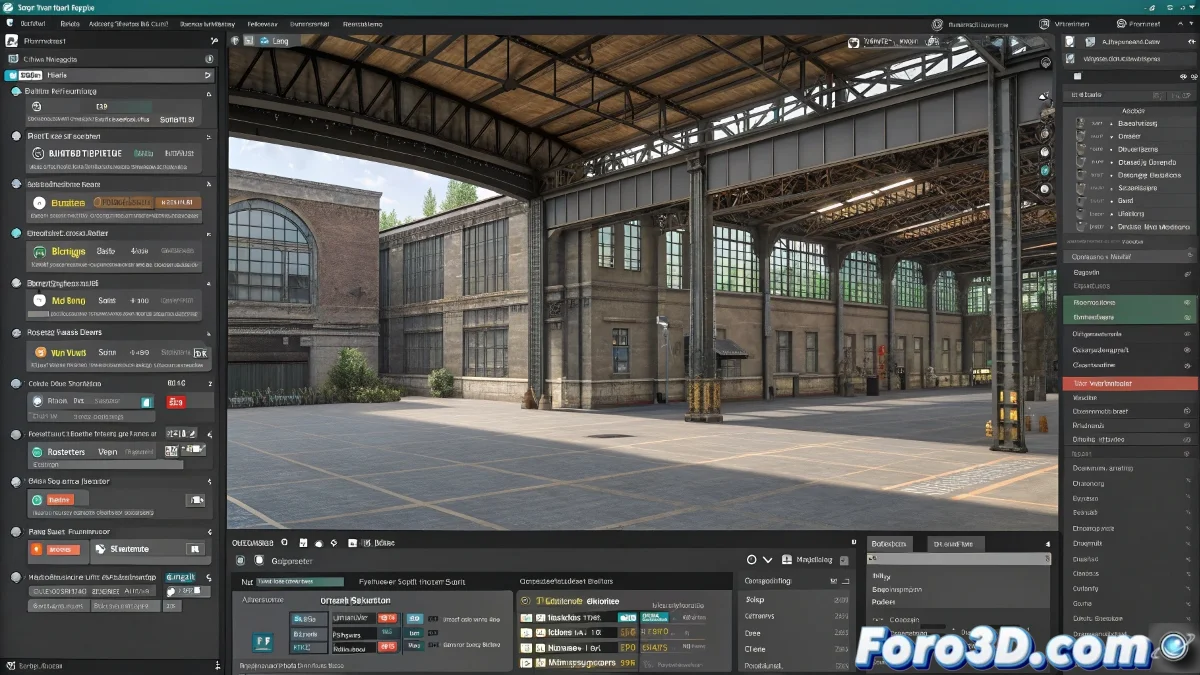Switch to the 'Bofexbom' tab at bottom right
The height and width of the screenshot is (675, 1200).
pos(888,544)
